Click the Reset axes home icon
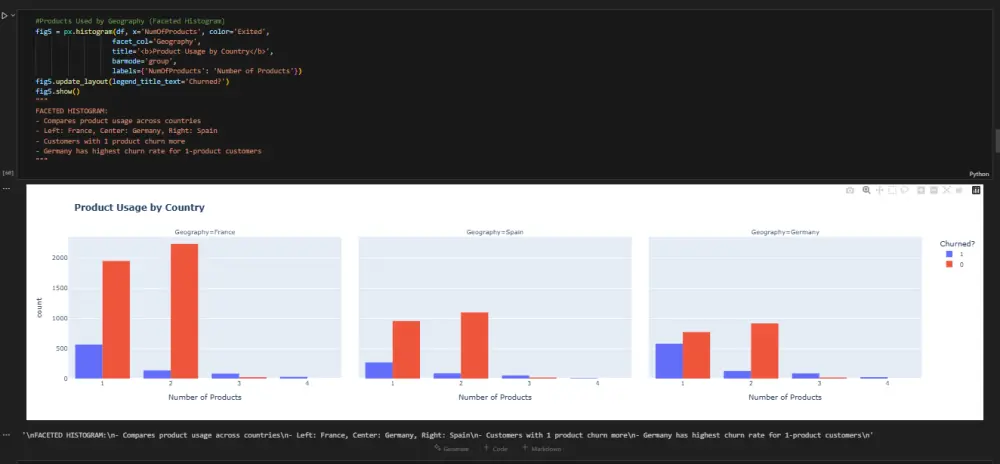 tap(959, 190)
